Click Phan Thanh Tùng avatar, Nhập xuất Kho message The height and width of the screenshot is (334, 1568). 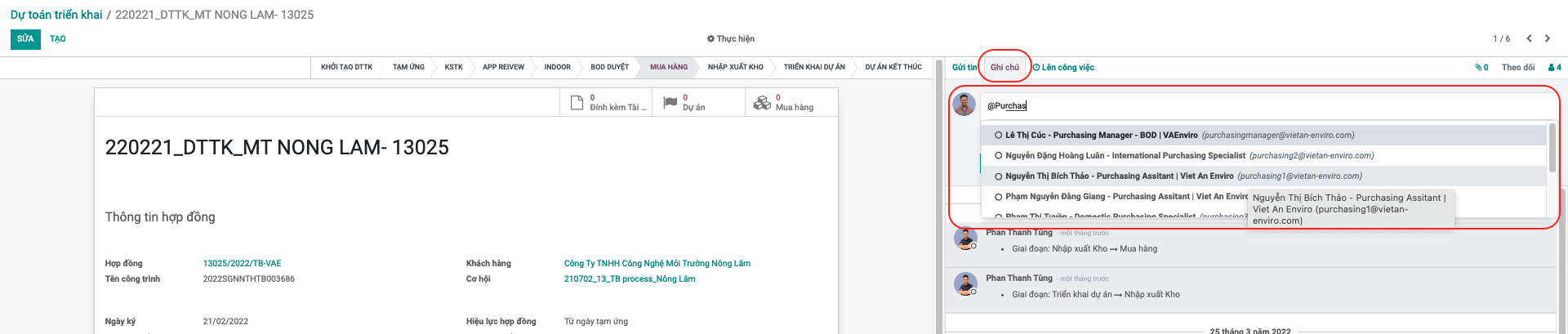(966, 284)
